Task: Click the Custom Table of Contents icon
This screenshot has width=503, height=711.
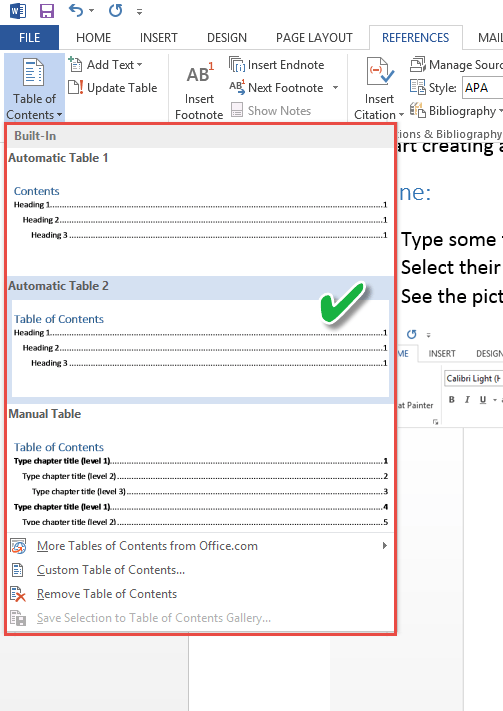Action: [18, 570]
